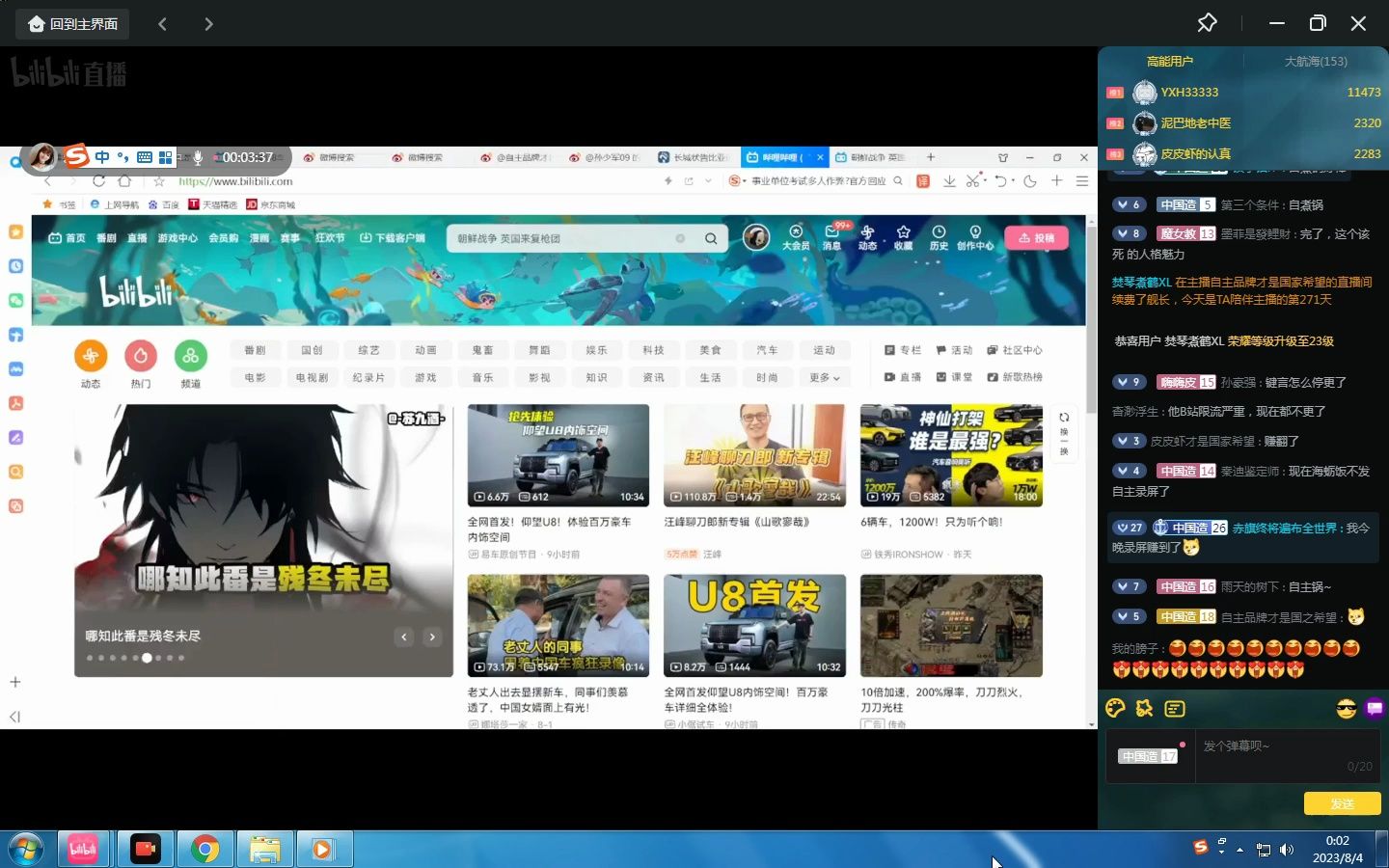Open the 科技 category
The width and height of the screenshot is (1389, 868).
653,350
